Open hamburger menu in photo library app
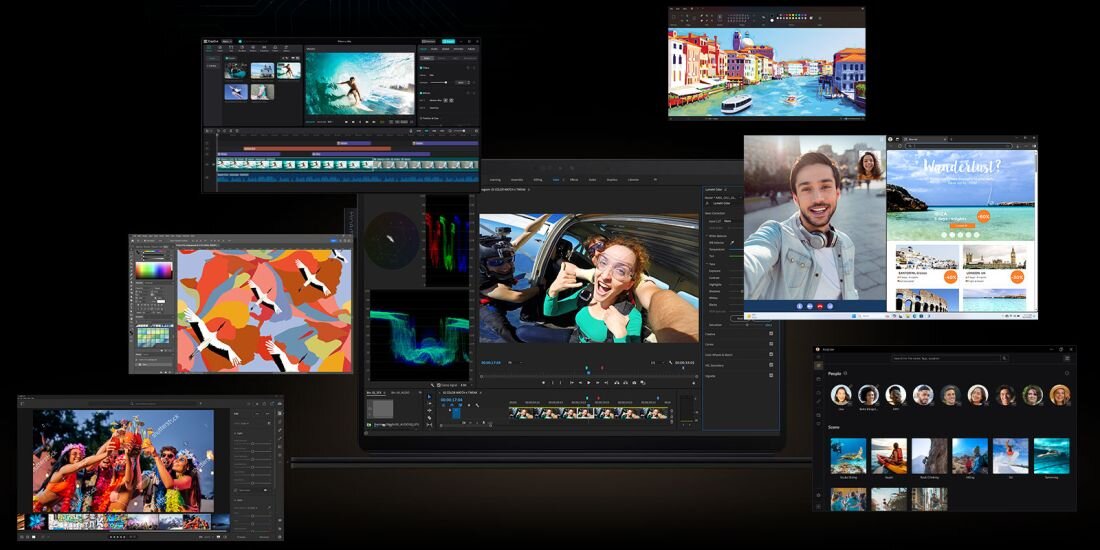1100x550 pixels. click(1067, 358)
